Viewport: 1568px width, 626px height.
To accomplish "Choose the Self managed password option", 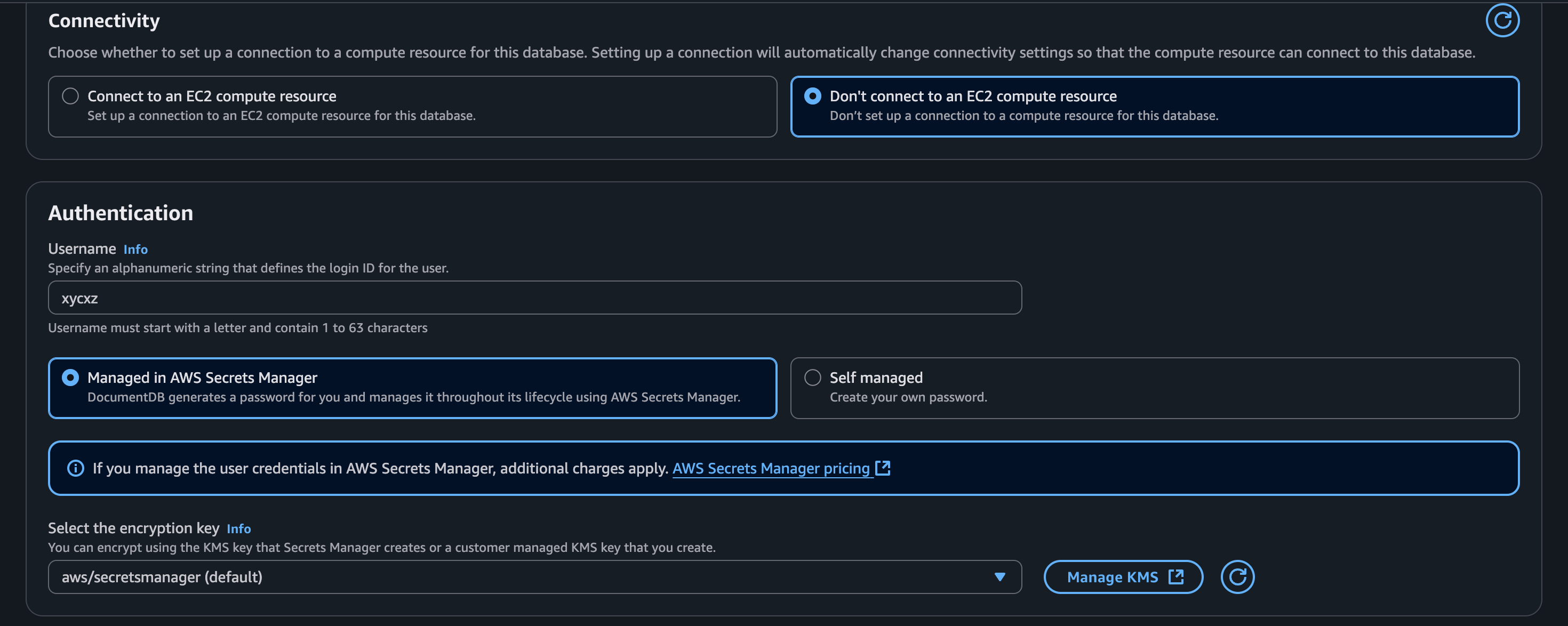I will tap(813, 378).
